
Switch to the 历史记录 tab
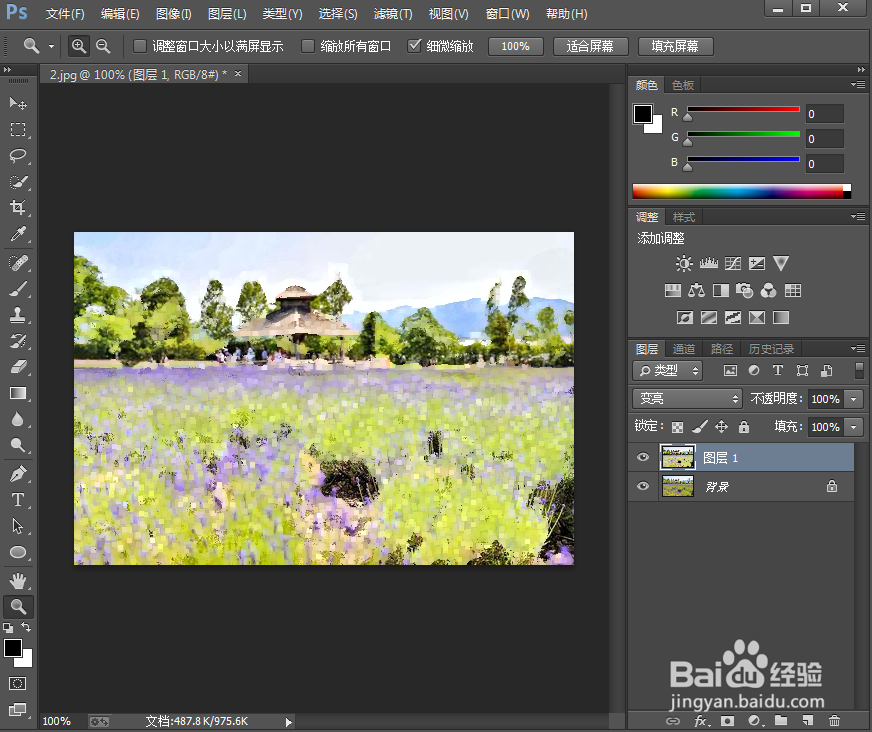click(x=771, y=349)
